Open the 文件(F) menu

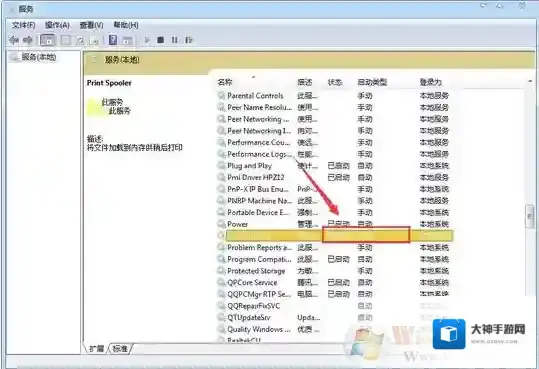click(x=23, y=25)
